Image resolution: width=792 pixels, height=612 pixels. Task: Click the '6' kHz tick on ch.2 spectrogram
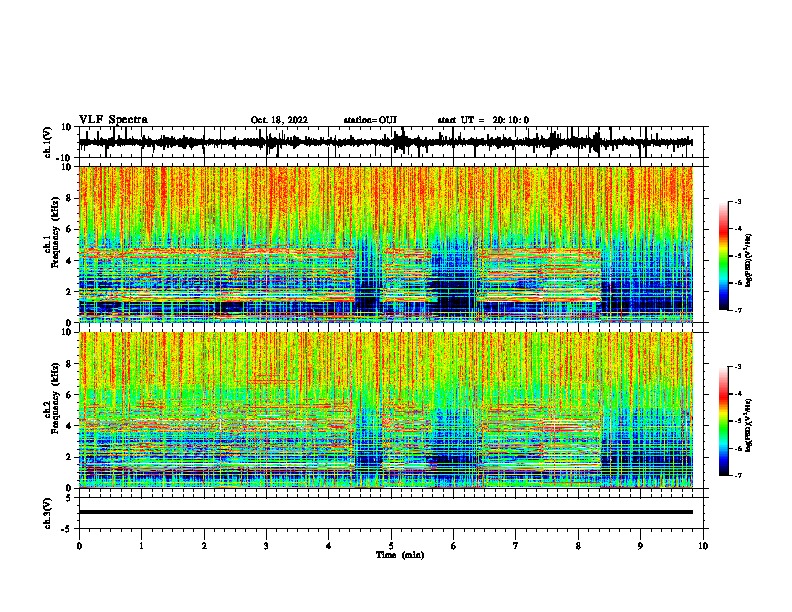coord(69,395)
